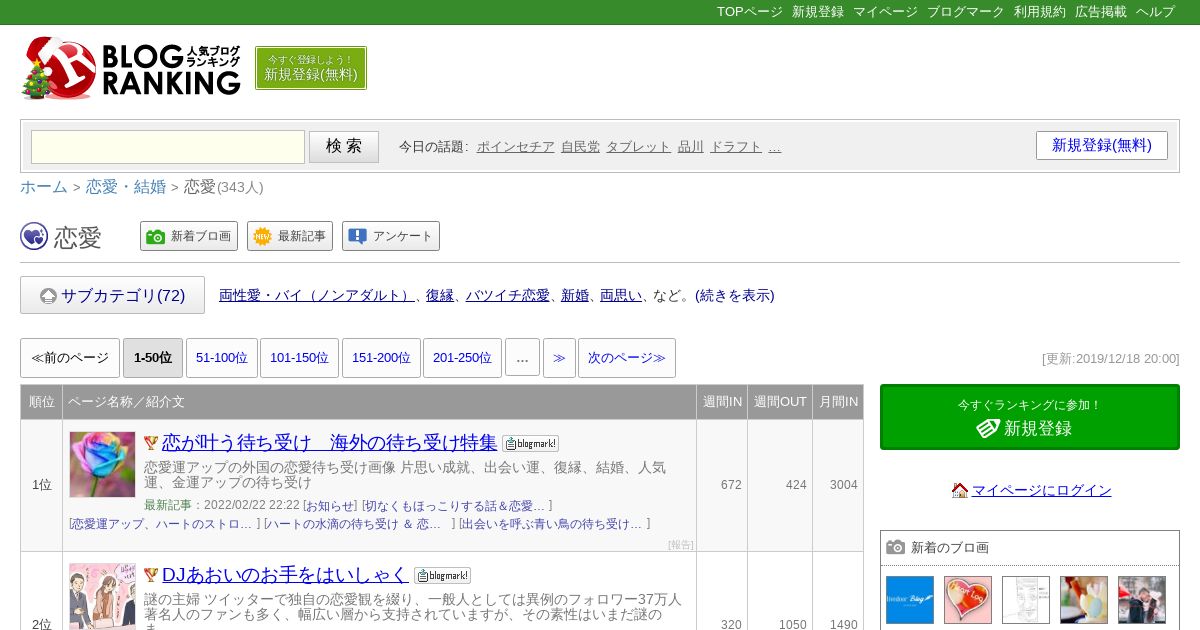Open the アンケート button
Image resolution: width=1200 pixels, height=630 pixels.
click(391, 236)
